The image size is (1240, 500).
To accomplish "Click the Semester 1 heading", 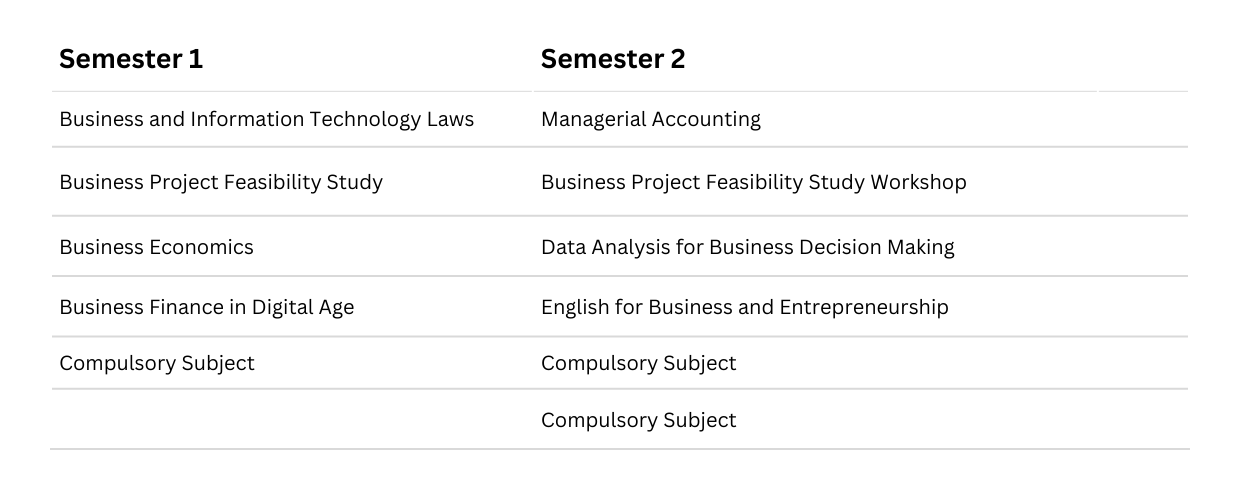I will pos(131,59).
